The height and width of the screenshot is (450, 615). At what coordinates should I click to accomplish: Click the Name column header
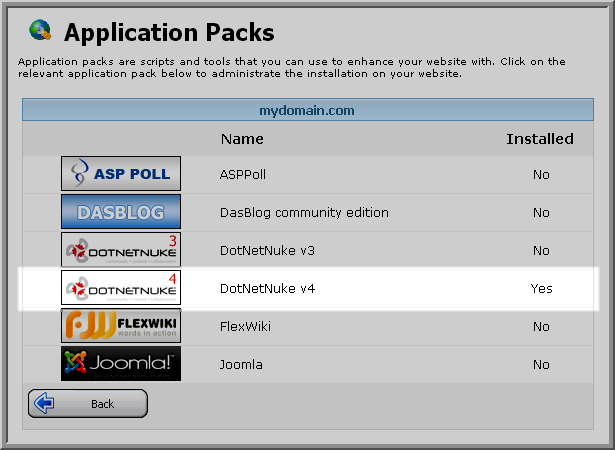coord(242,139)
